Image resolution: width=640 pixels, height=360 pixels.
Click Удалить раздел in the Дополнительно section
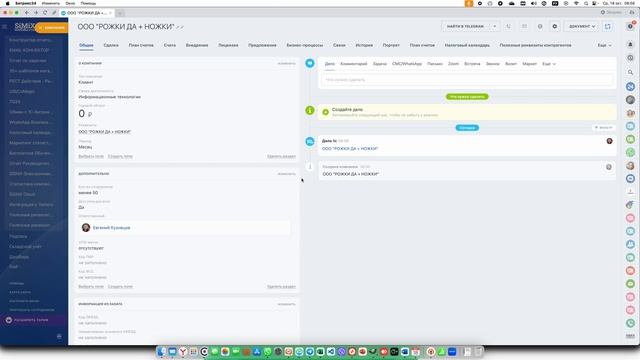281,287
